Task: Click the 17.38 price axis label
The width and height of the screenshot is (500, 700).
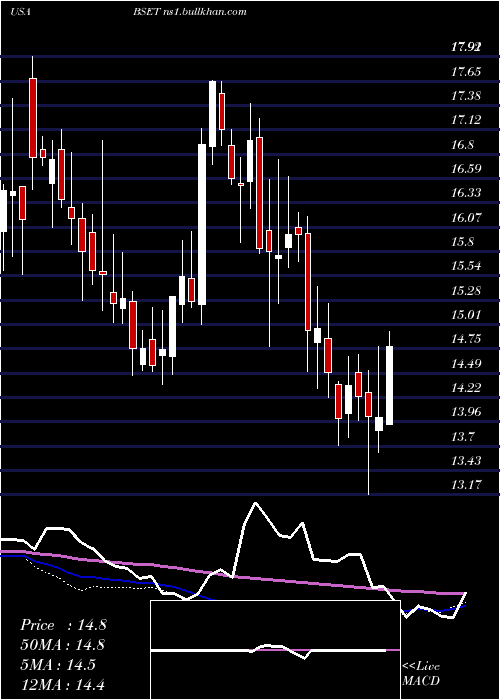Action: (x=466, y=96)
